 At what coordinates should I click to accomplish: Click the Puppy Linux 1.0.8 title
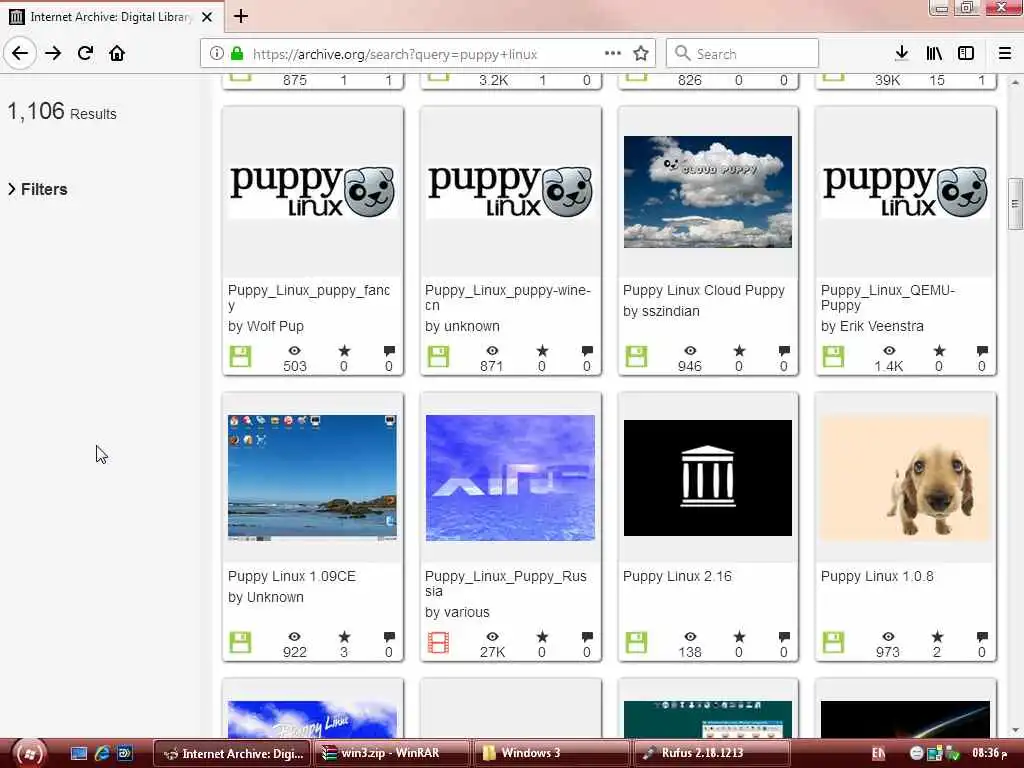point(877,577)
